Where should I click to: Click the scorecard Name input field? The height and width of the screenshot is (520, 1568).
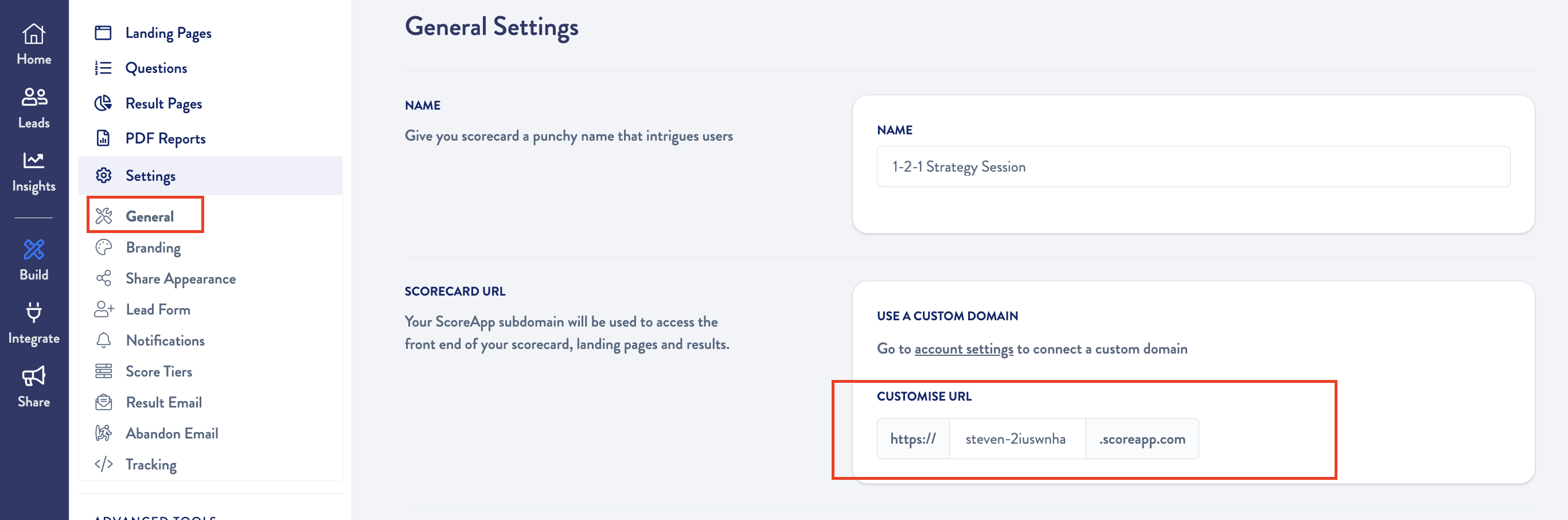pos(1193,167)
